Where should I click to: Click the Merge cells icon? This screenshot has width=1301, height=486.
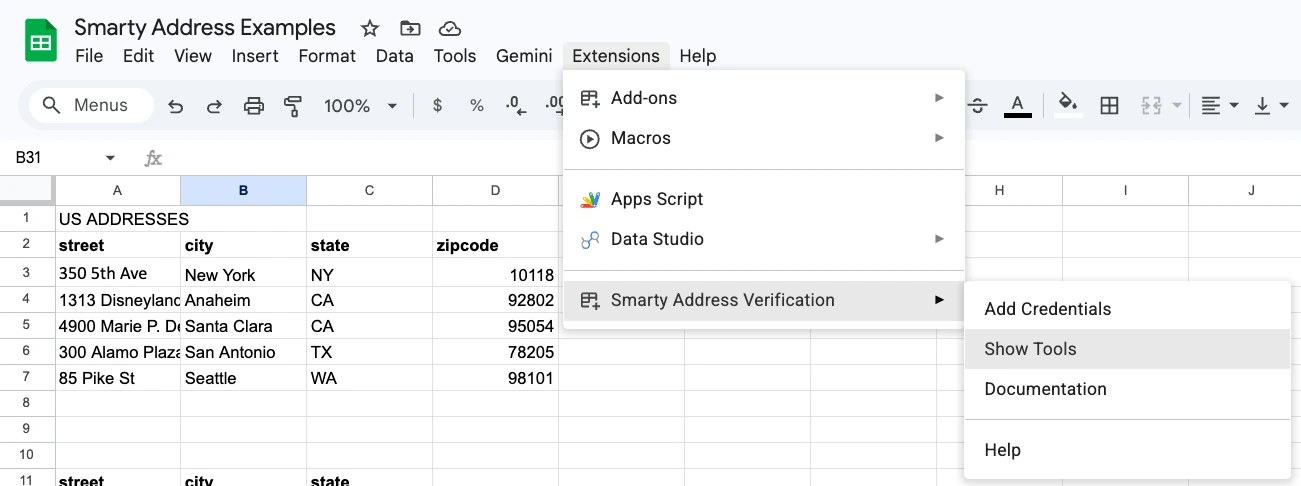(1151, 106)
